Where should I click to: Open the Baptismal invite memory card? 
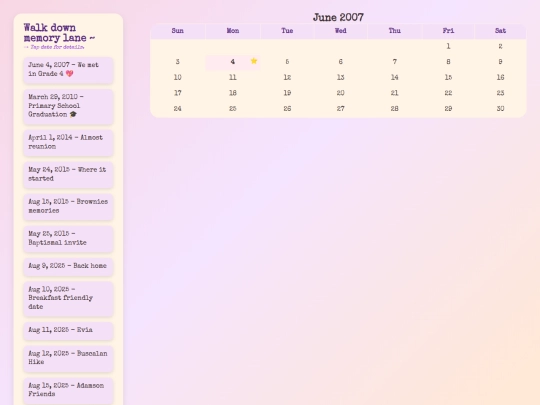click(68, 238)
